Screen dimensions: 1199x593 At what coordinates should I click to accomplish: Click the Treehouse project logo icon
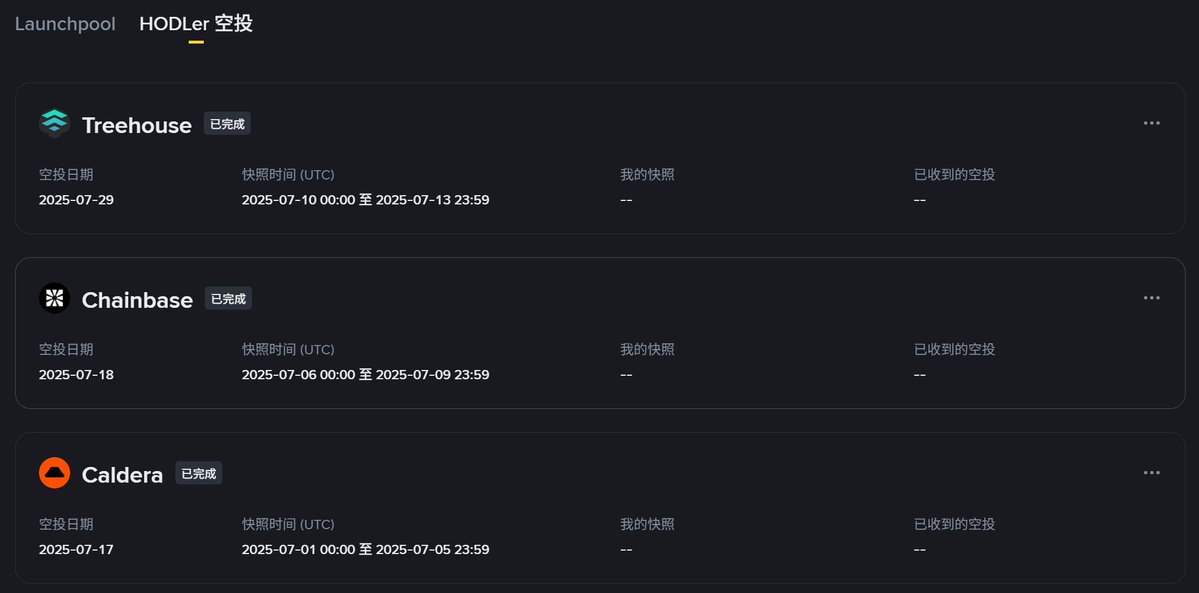[54, 123]
